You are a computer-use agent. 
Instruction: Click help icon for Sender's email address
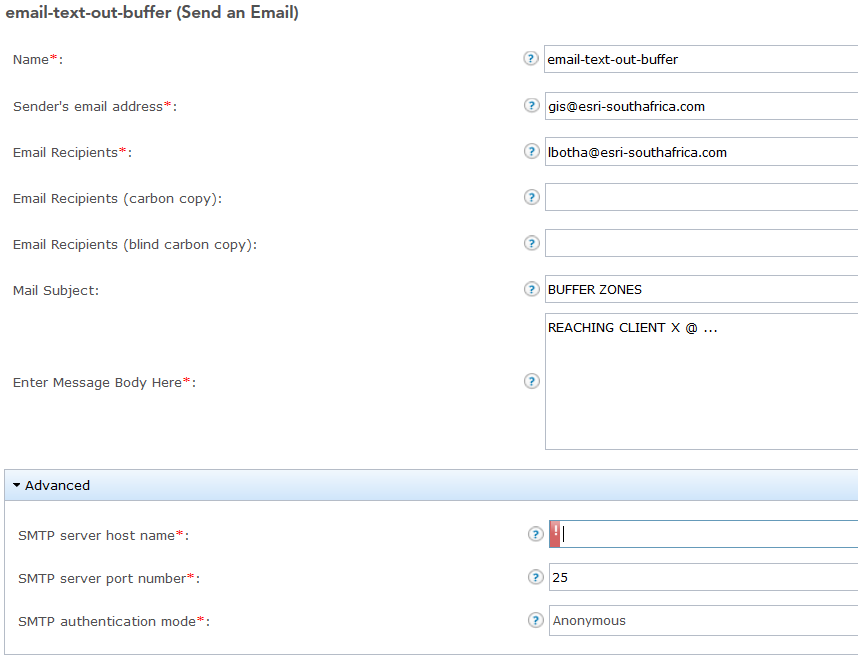[531, 105]
